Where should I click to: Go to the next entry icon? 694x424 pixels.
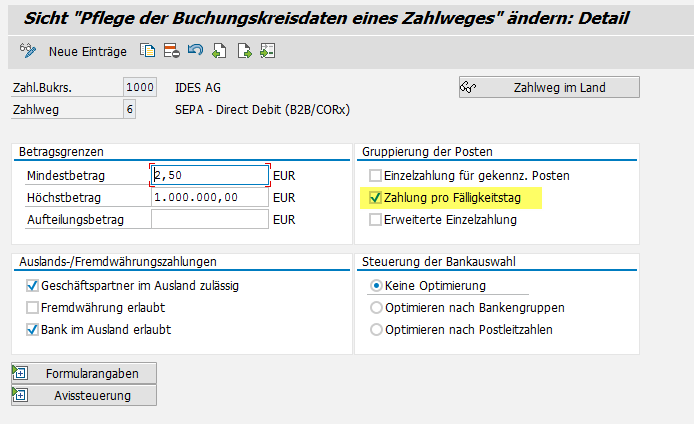tap(243, 51)
